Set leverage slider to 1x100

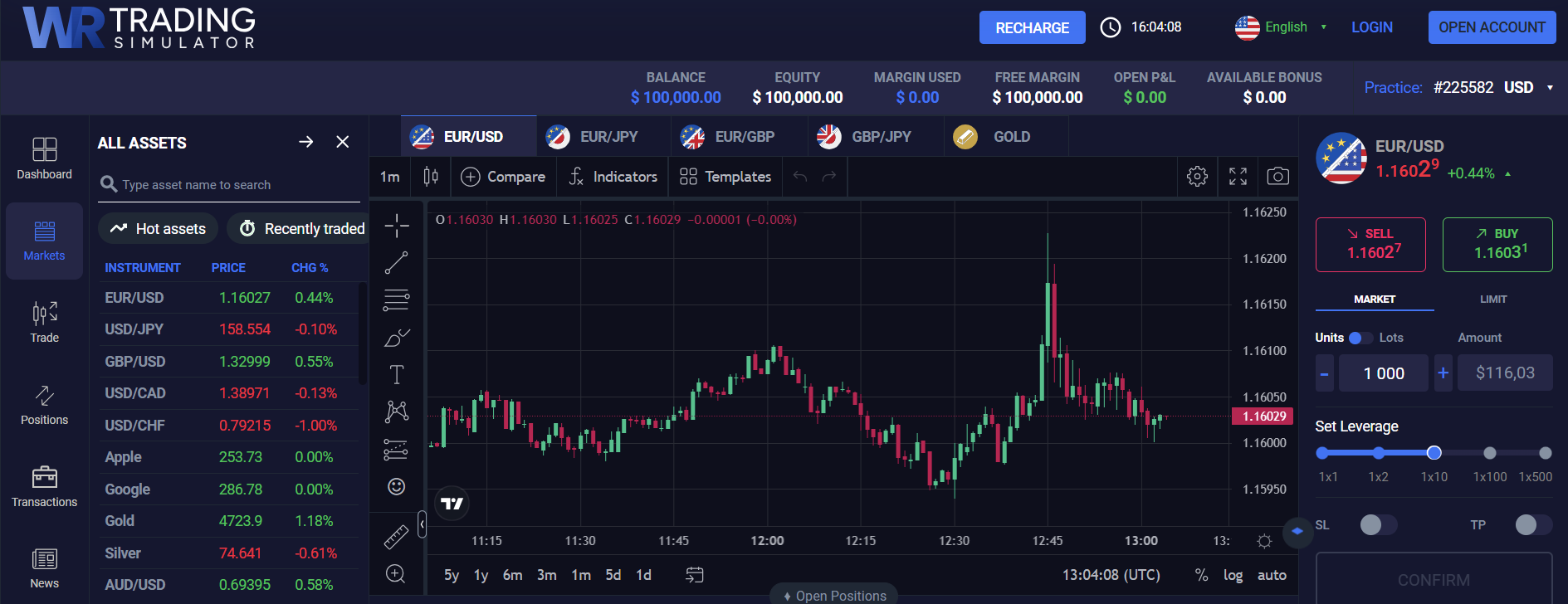[x=1490, y=453]
